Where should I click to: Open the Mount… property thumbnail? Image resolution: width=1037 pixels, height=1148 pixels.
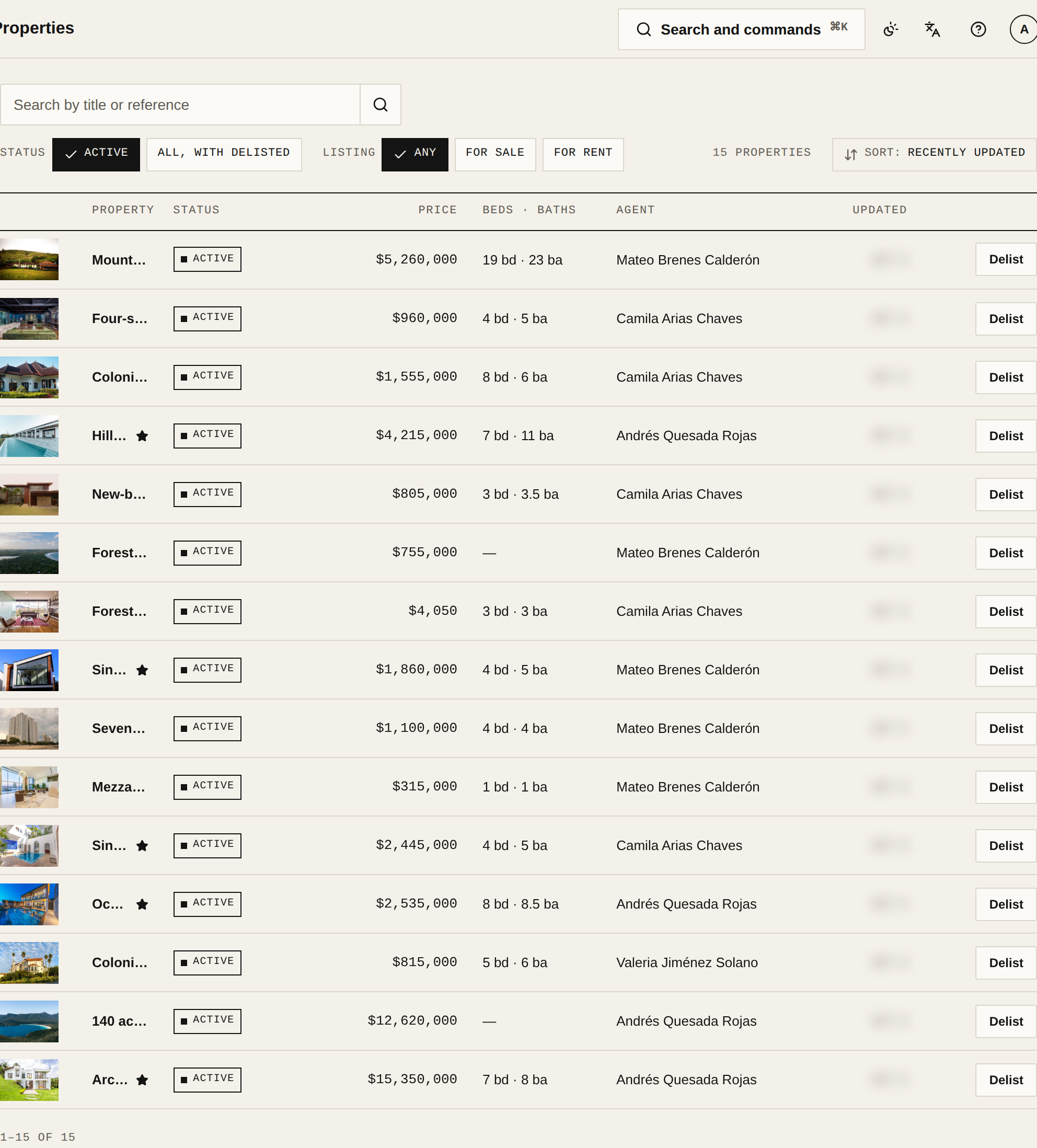29,260
